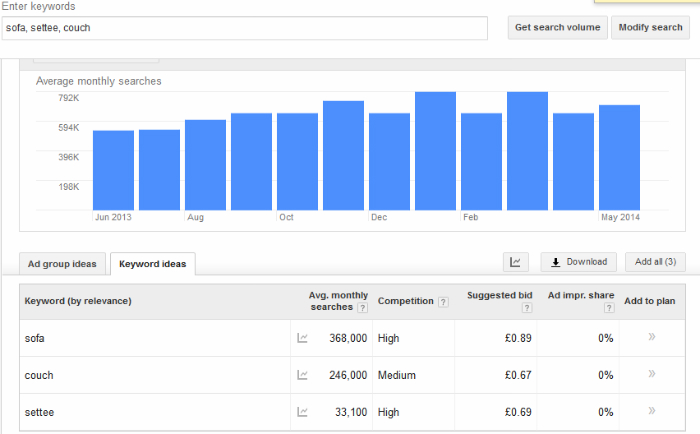Click the 792K axis label

point(69,98)
